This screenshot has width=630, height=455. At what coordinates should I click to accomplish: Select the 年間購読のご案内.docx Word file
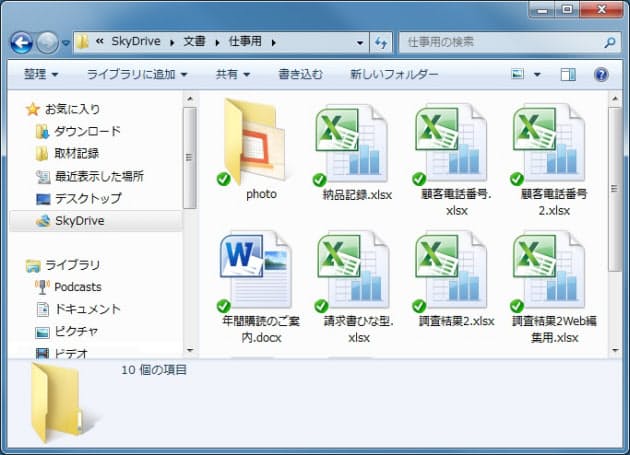point(254,270)
